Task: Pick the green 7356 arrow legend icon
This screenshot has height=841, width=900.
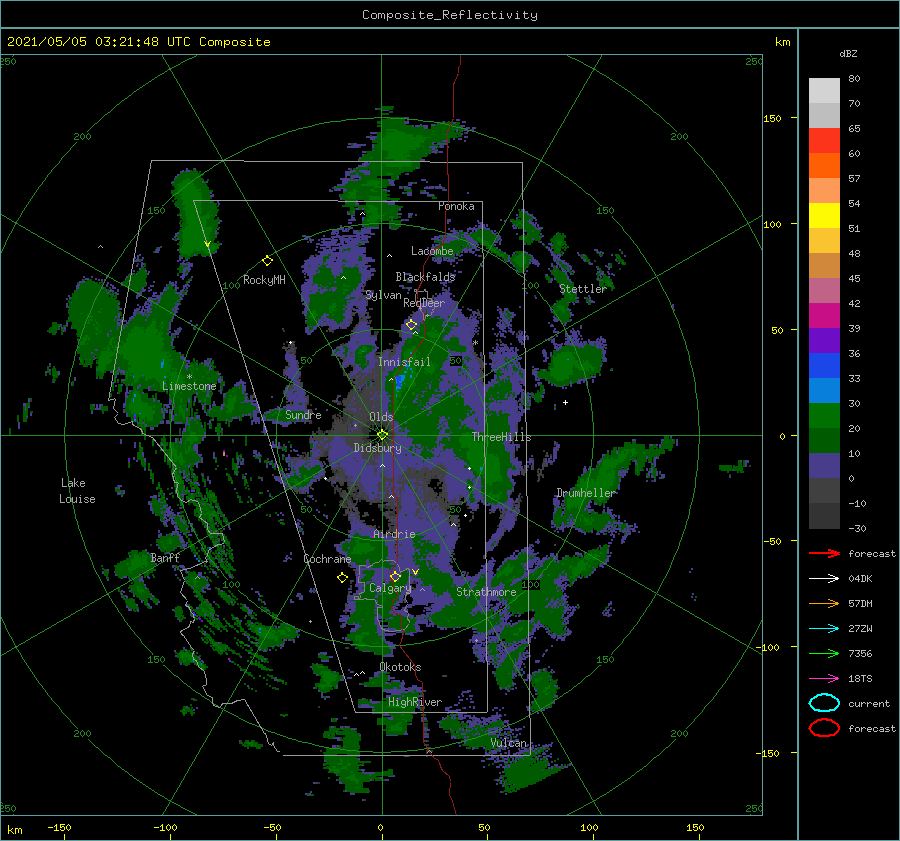Action: pos(824,653)
